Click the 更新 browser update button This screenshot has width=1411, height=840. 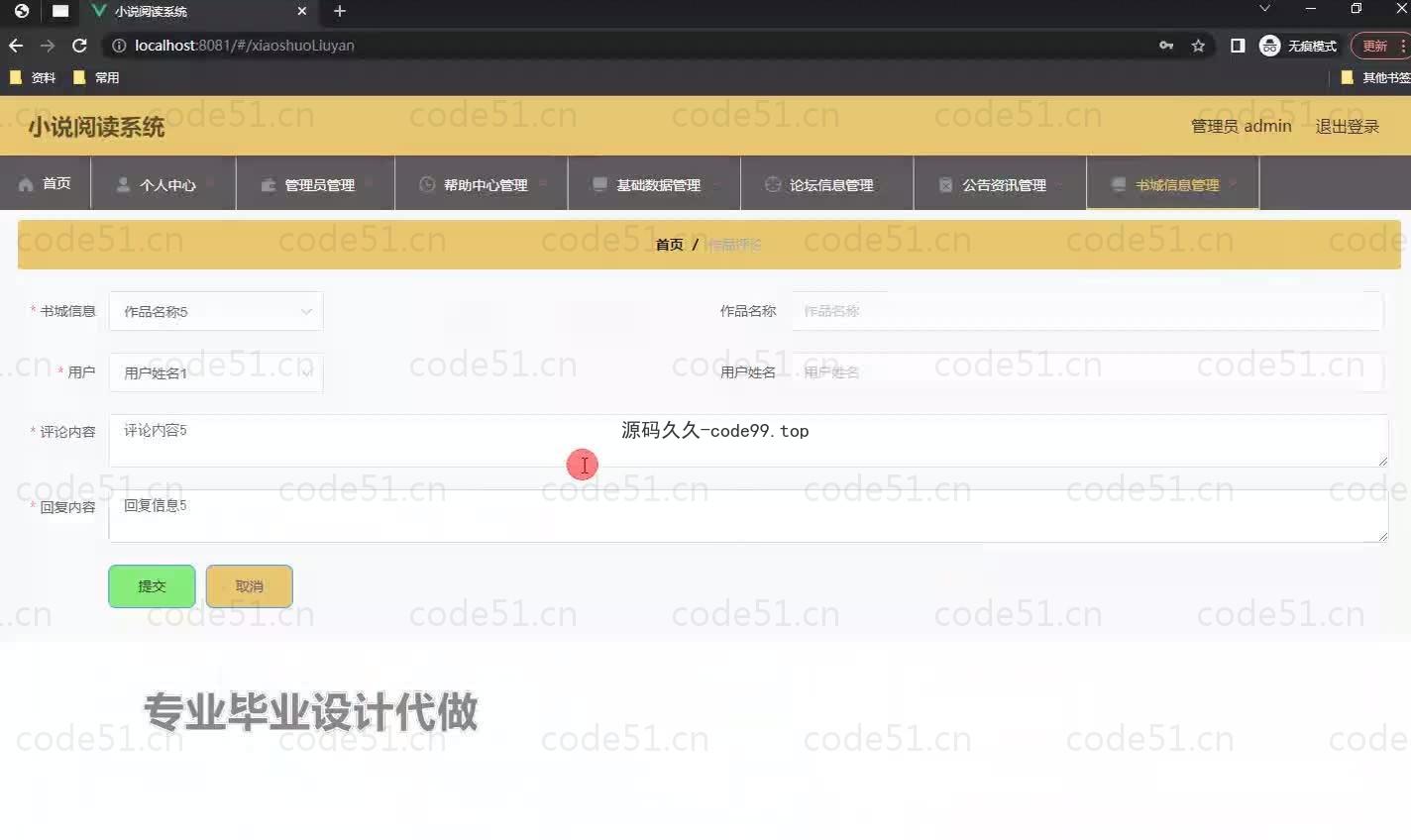click(x=1379, y=46)
